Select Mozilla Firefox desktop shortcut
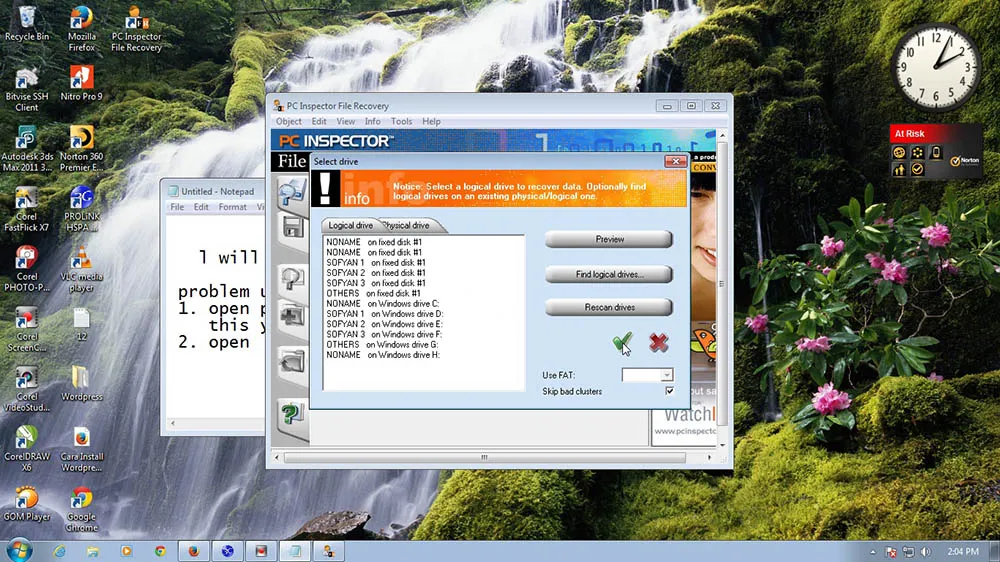Image resolution: width=1000 pixels, height=562 pixels. (82, 29)
